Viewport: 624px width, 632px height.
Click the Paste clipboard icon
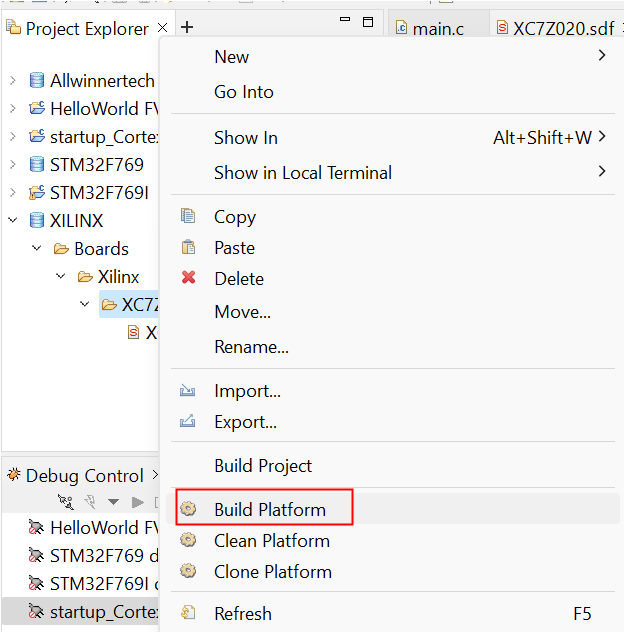pyautogui.click(x=187, y=248)
